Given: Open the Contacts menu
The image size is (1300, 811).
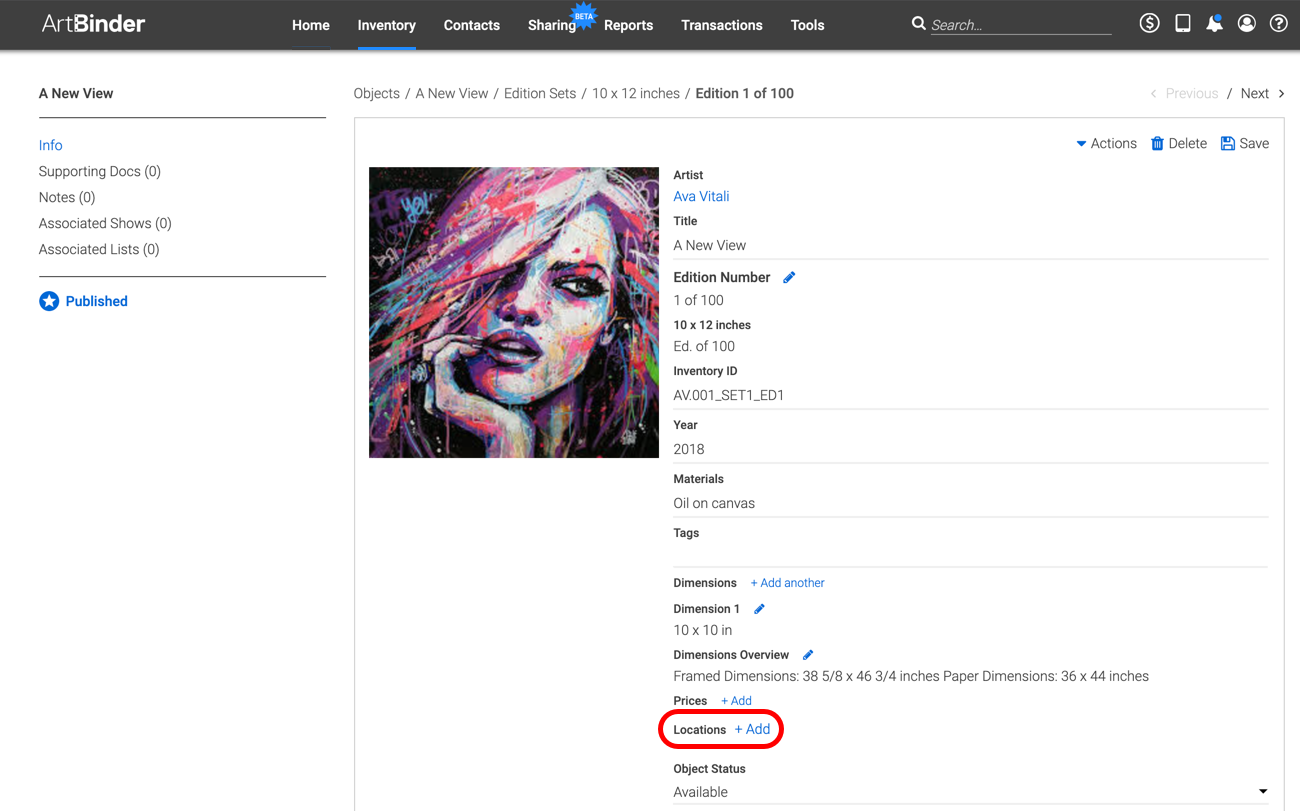Looking at the screenshot, I should [x=472, y=25].
